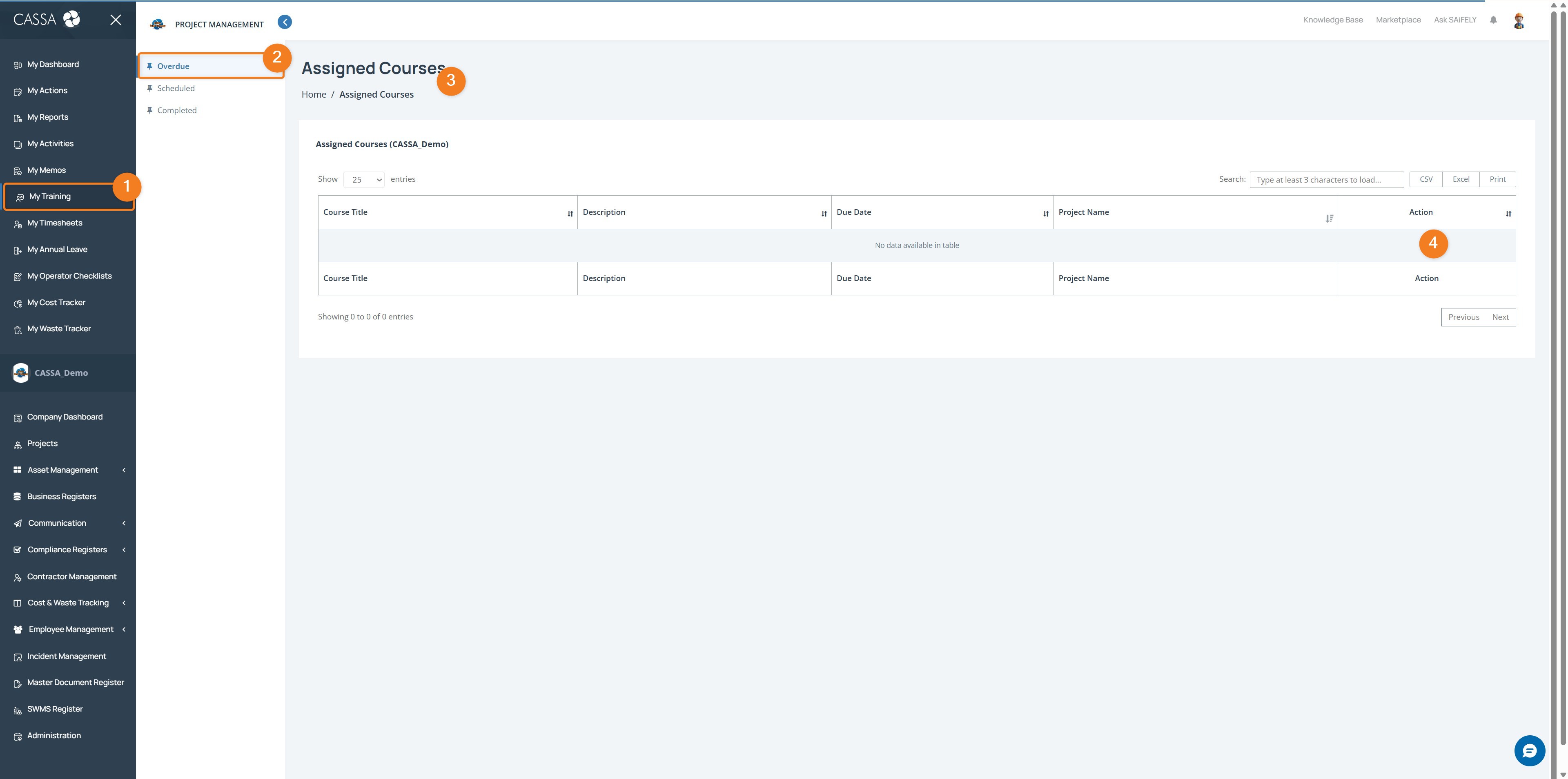The height and width of the screenshot is (779, 1568).
Task: Open My Dashboard from the sidebar
Action: click(53, 64)
